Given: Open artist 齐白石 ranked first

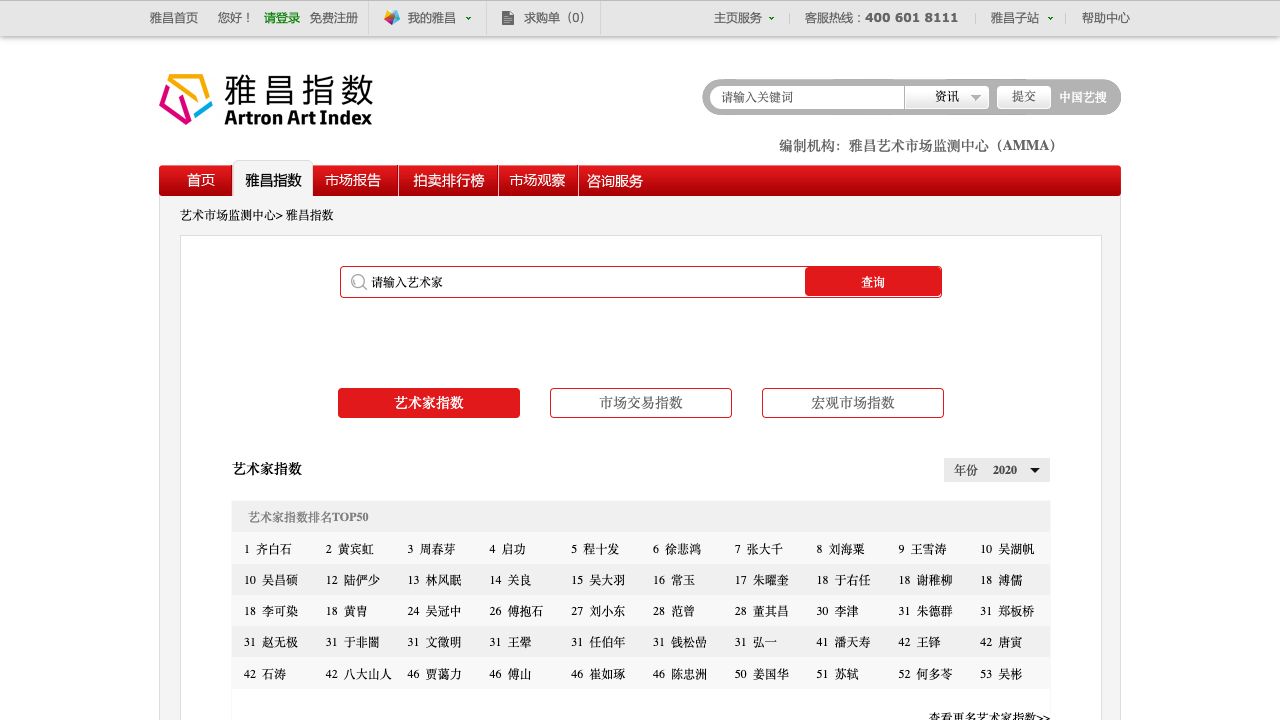Looking at the screenshot, I should [x=274, y=549].
